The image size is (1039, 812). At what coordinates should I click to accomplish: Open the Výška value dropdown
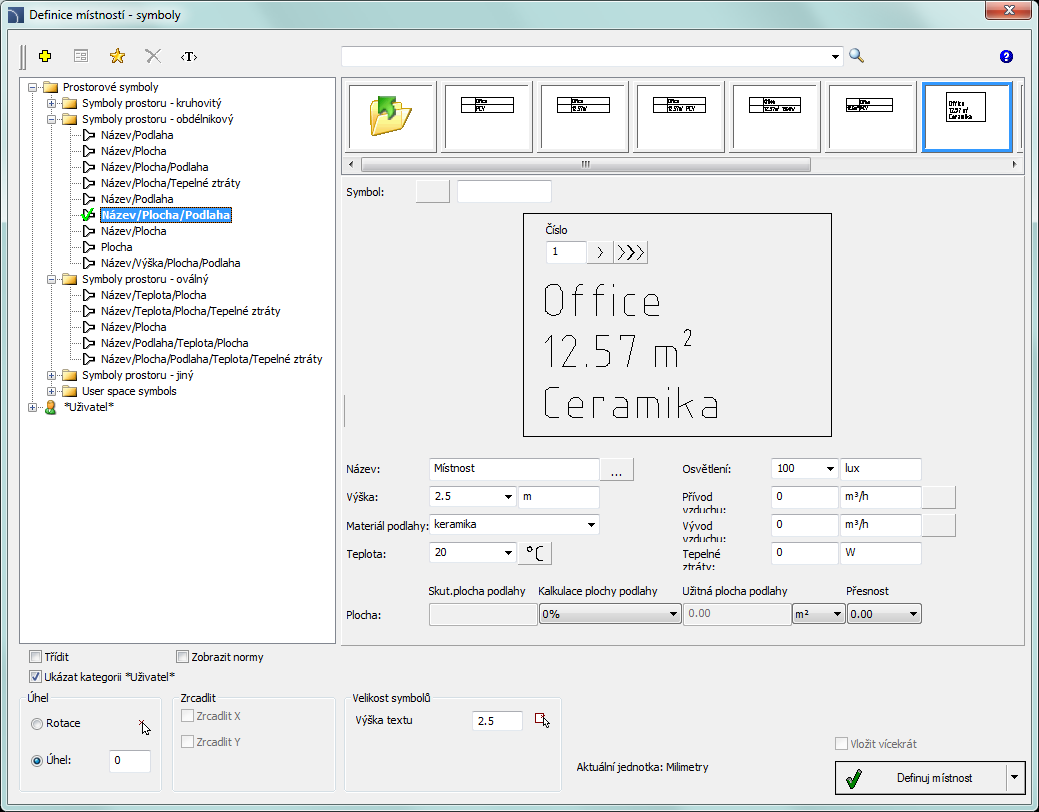coord(508,496)
